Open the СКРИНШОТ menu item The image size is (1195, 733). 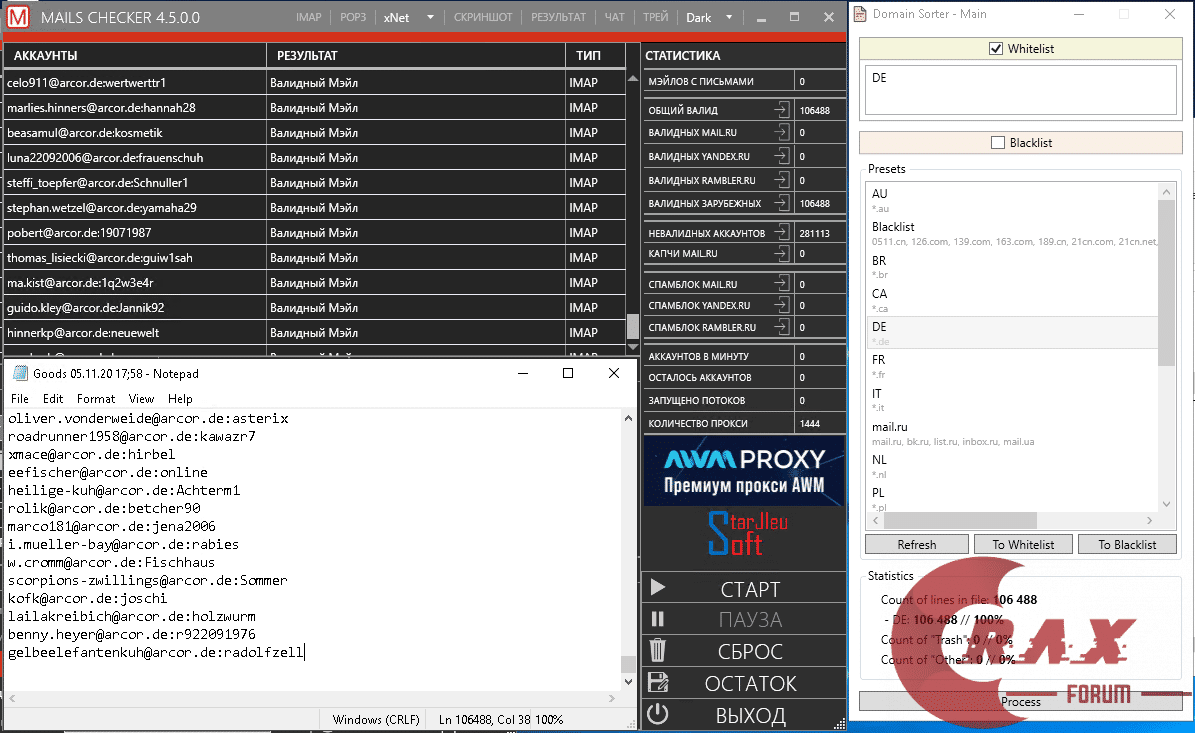point(483,18)
